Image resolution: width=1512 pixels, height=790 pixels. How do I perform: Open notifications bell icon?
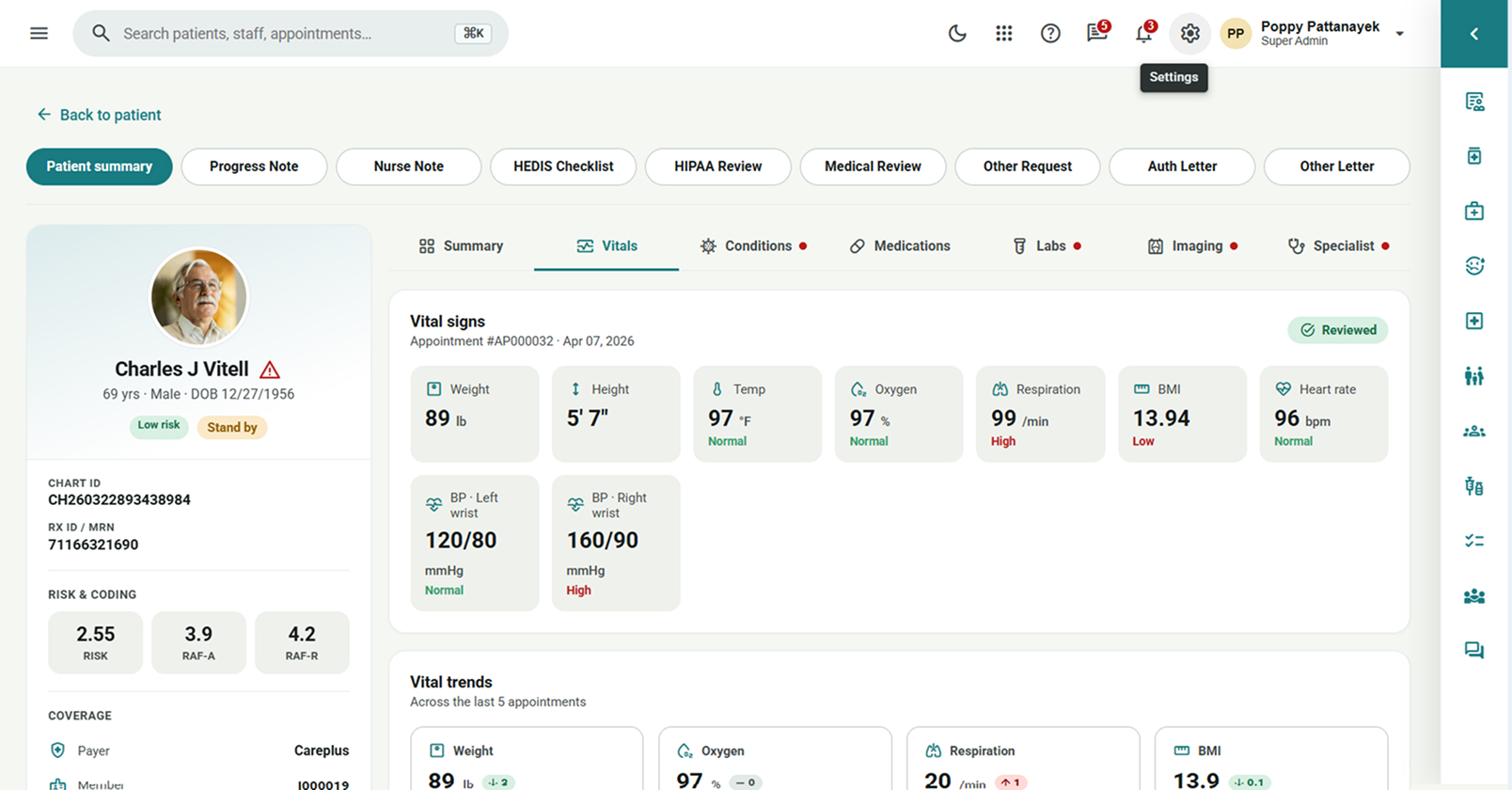click(1144, 33)
